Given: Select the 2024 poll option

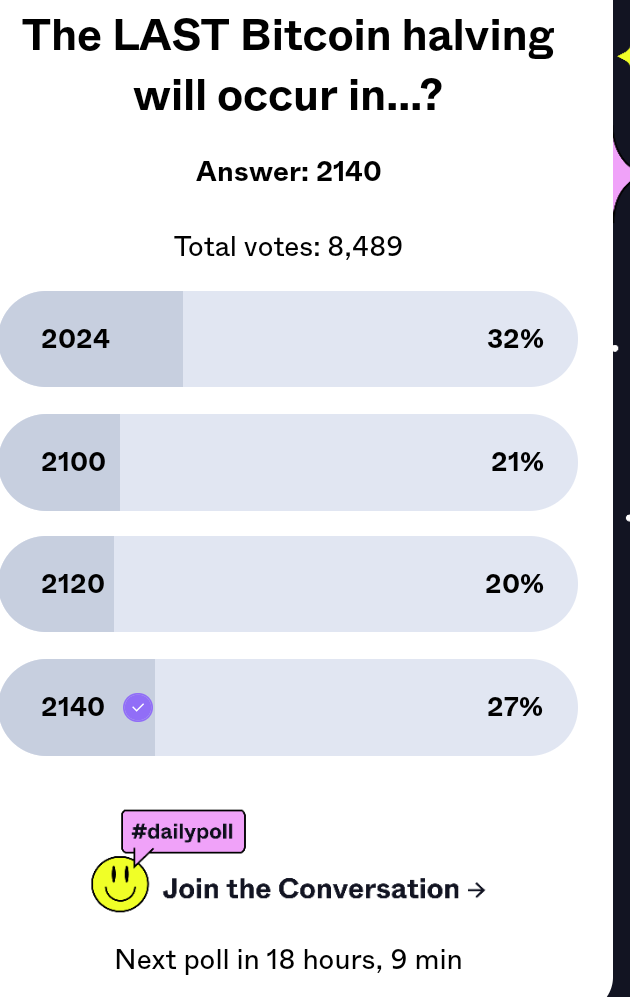Looking at the screenshot, I should [x=288, y=339].
